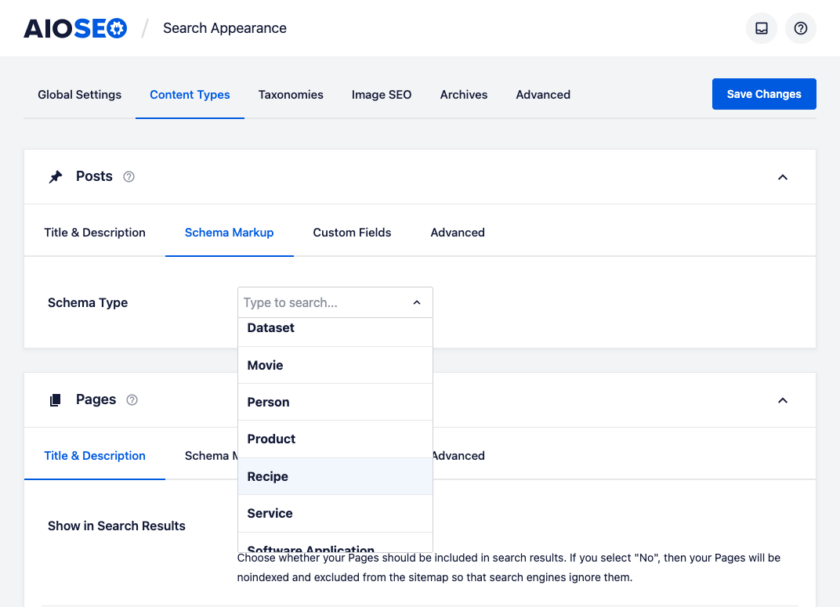Collapse the Posts section chevron

point(783,176)
